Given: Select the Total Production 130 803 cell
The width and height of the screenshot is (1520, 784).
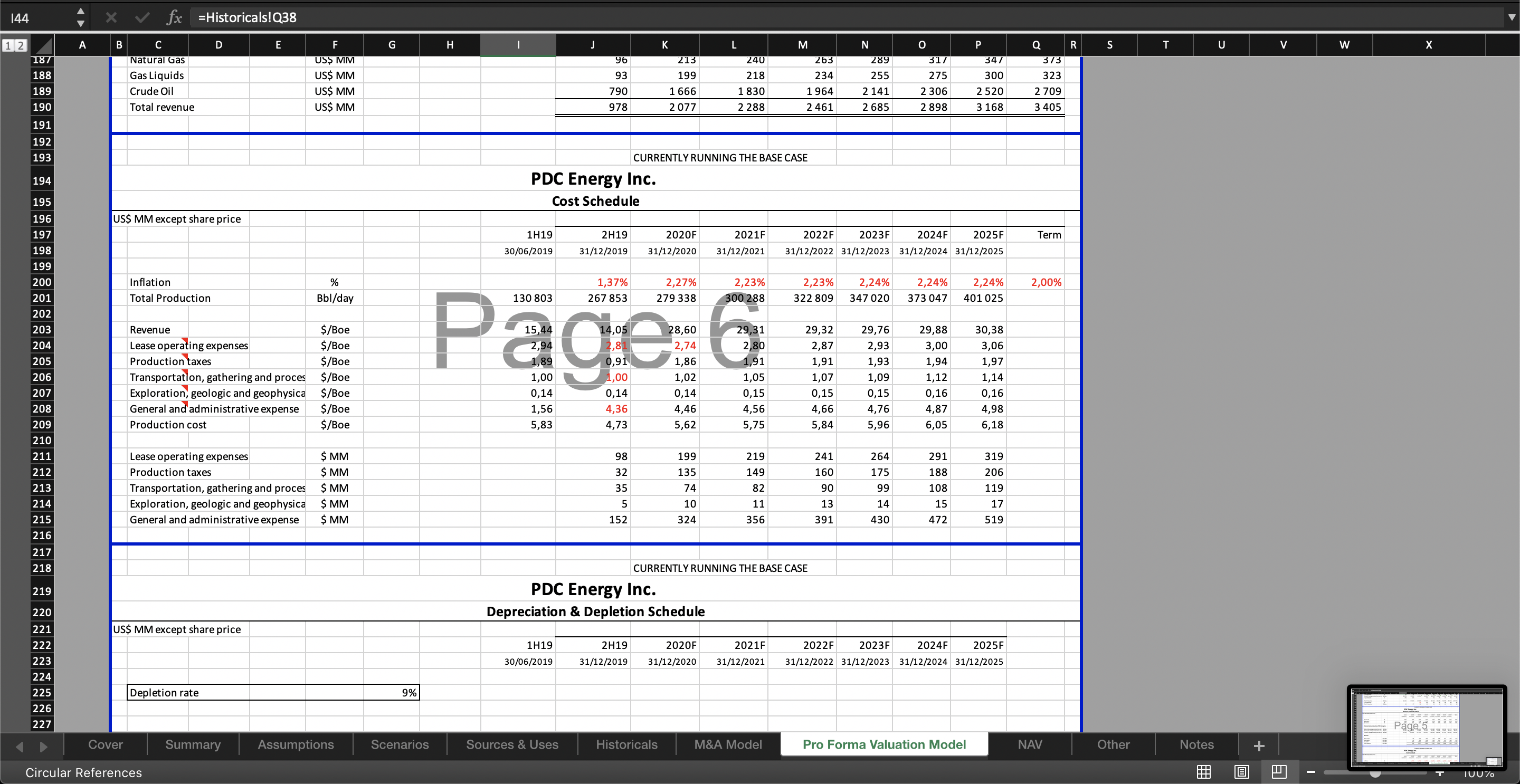Looking at the screenshot, I should pyautogui.click(x=518, y=298).
